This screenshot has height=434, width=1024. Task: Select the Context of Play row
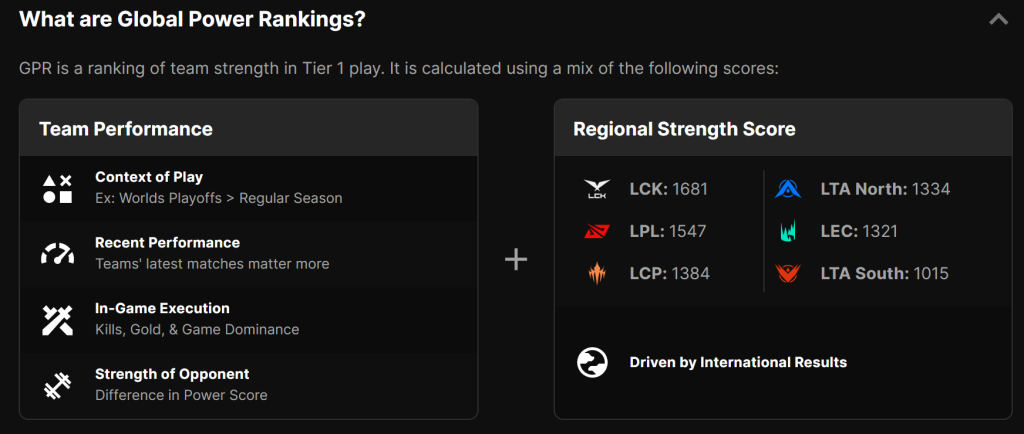point(248,188)
